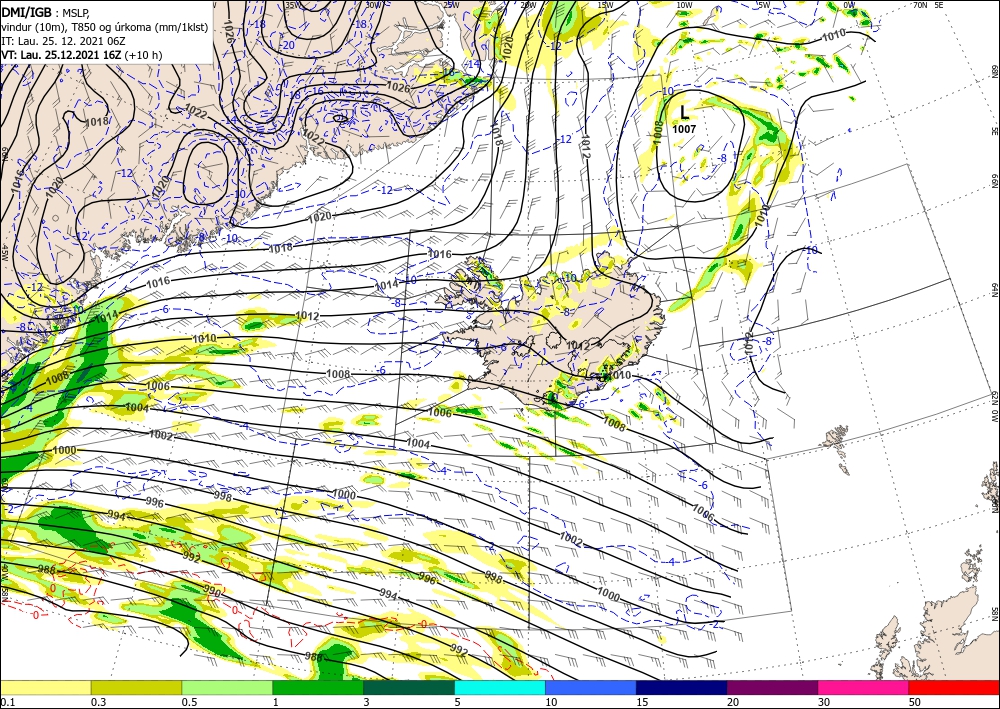Click the "5W" longitude label

point(765,5)
